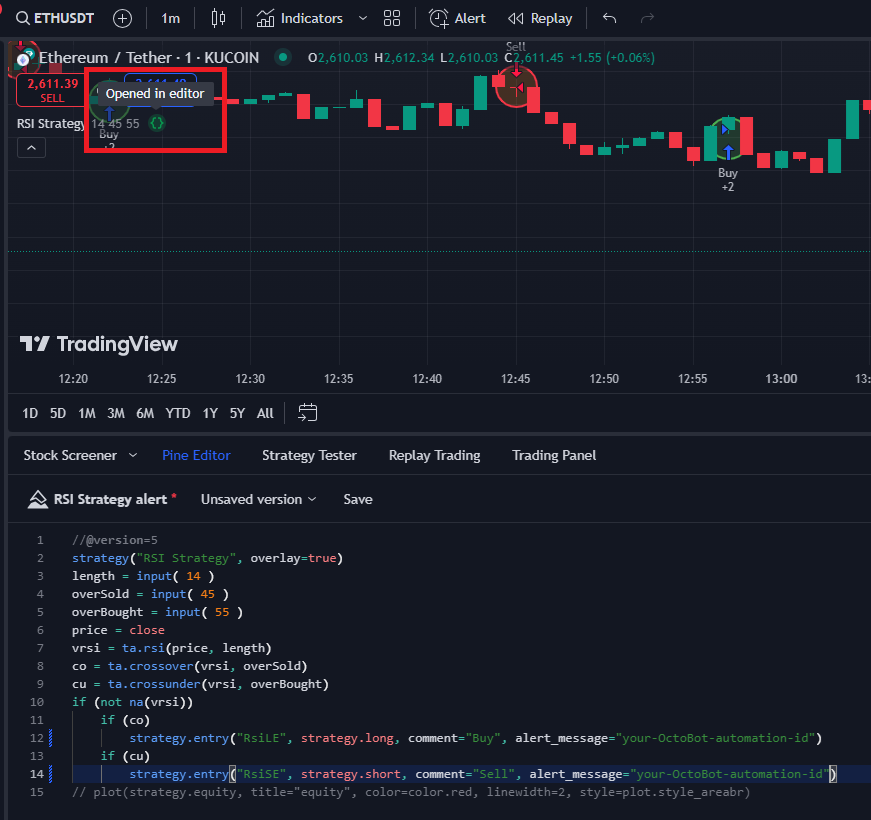Click the price change +1.55 (+0.06%) value

tap(612, 58)
